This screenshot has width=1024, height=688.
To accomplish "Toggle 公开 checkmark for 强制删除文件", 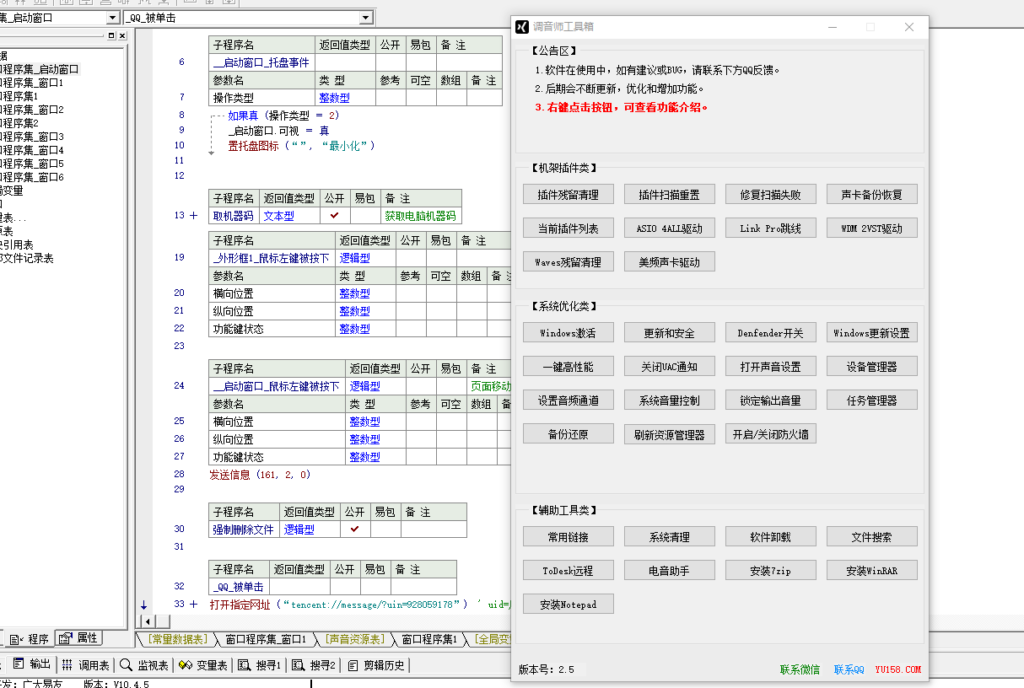I will pos(354,531).
